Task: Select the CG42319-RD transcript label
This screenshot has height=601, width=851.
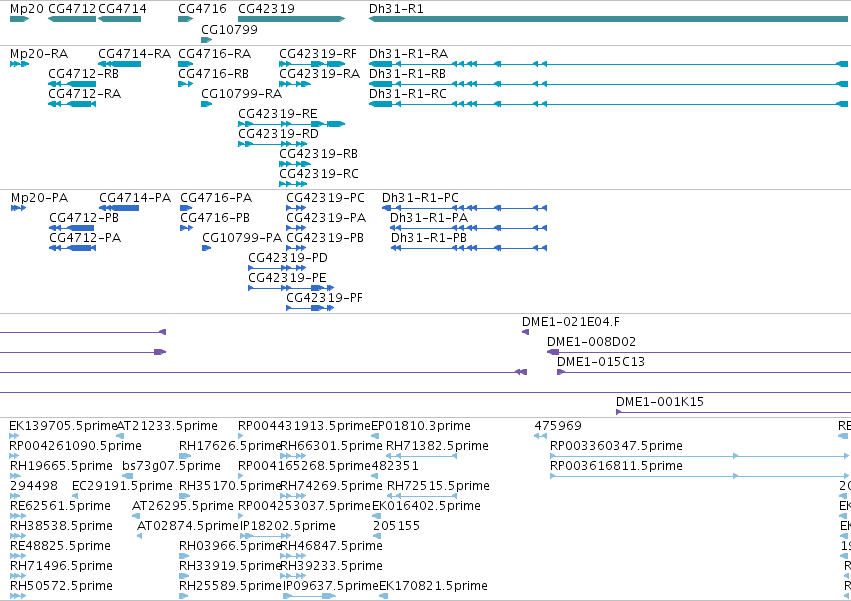Action: 278,134
